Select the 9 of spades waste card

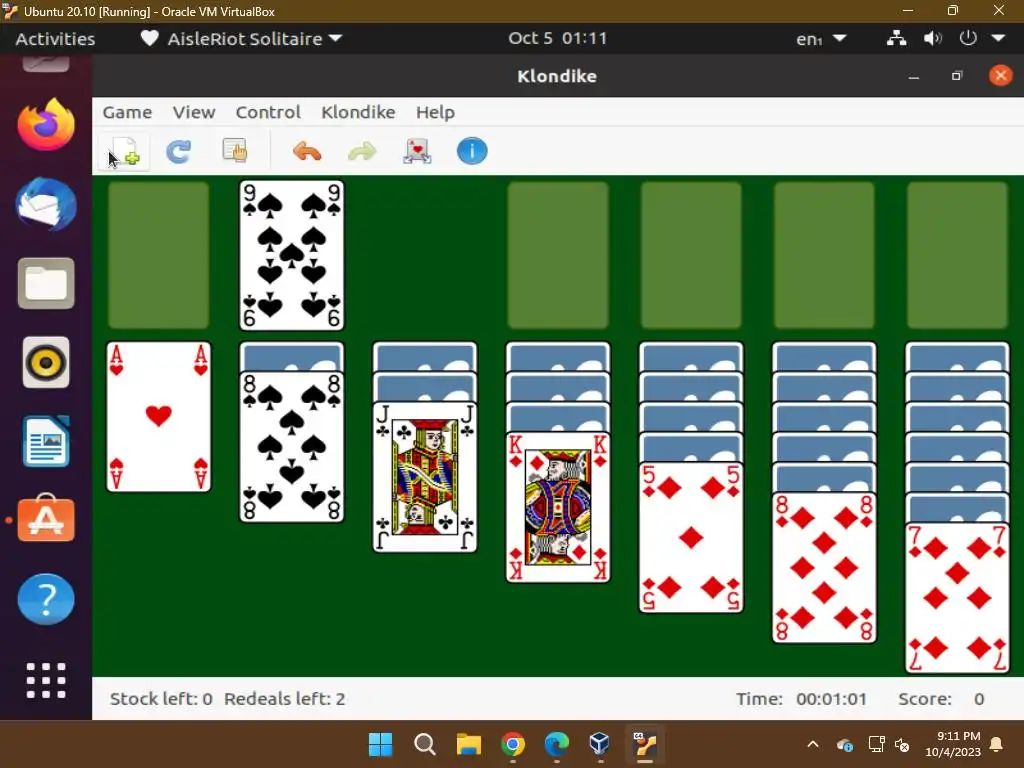coord(292,255)
